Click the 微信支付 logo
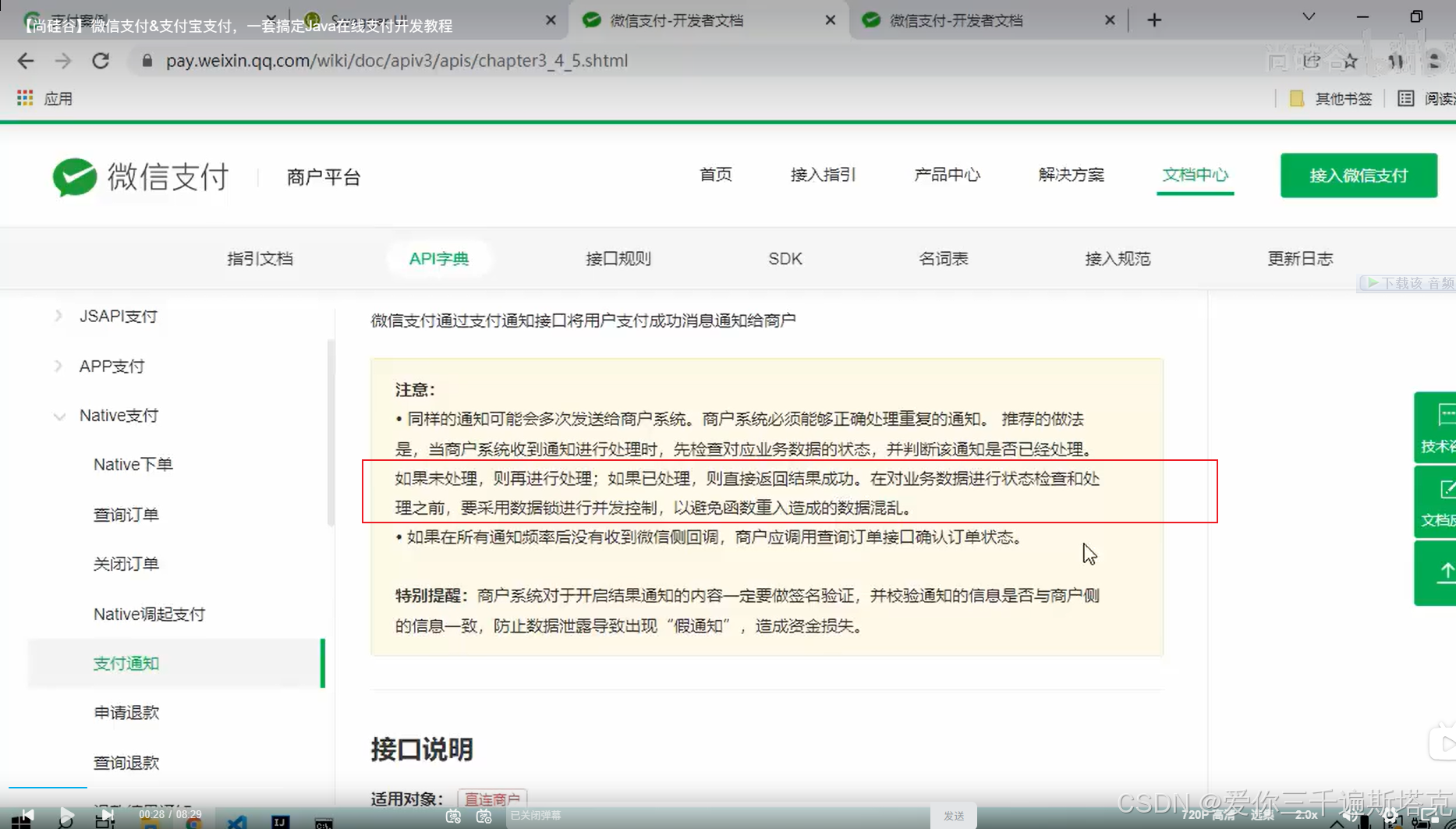This screenshot has width=1456, height=829. [x=140, y=177]
